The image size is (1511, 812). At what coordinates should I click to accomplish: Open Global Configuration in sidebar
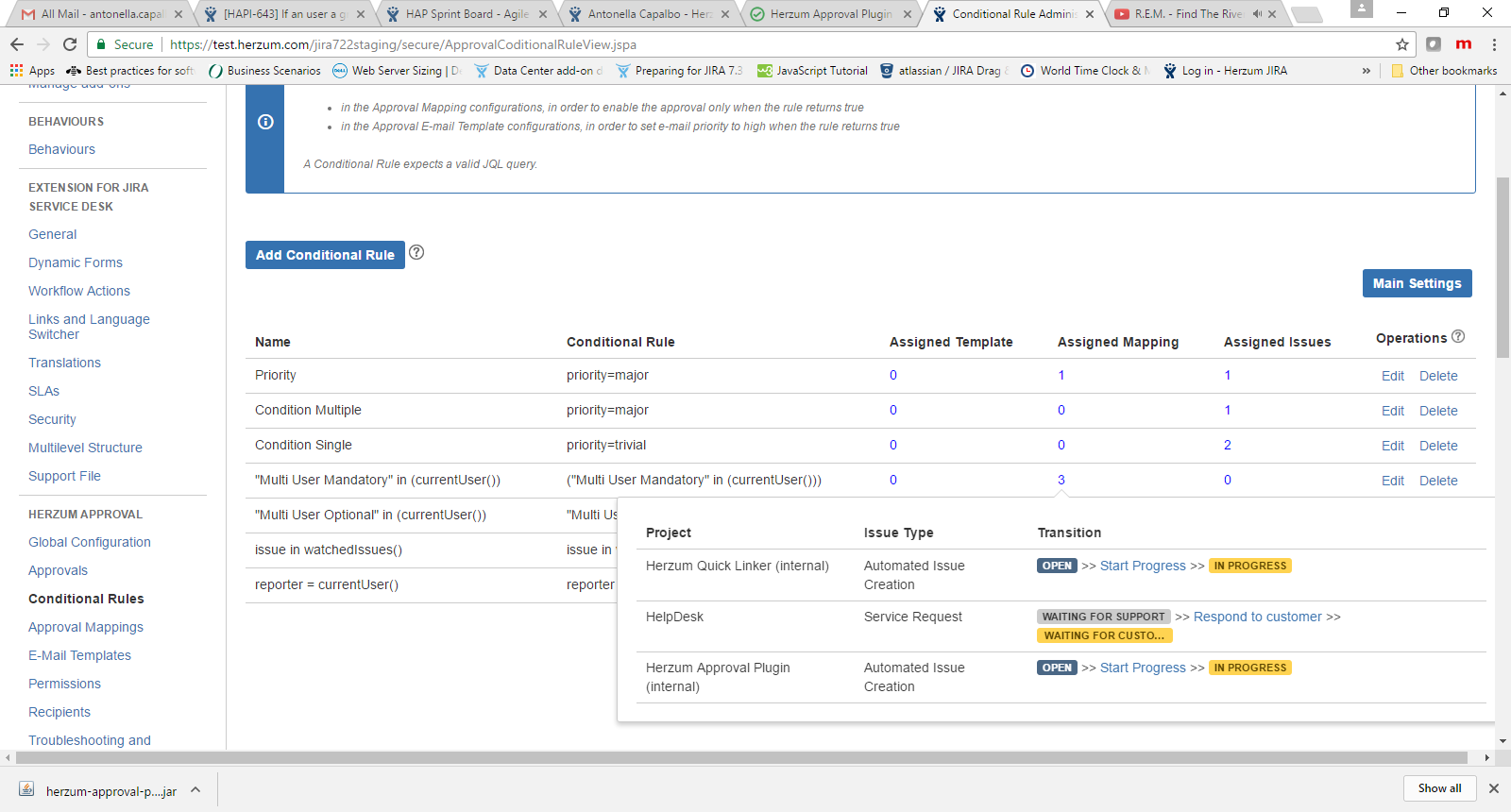90,542
